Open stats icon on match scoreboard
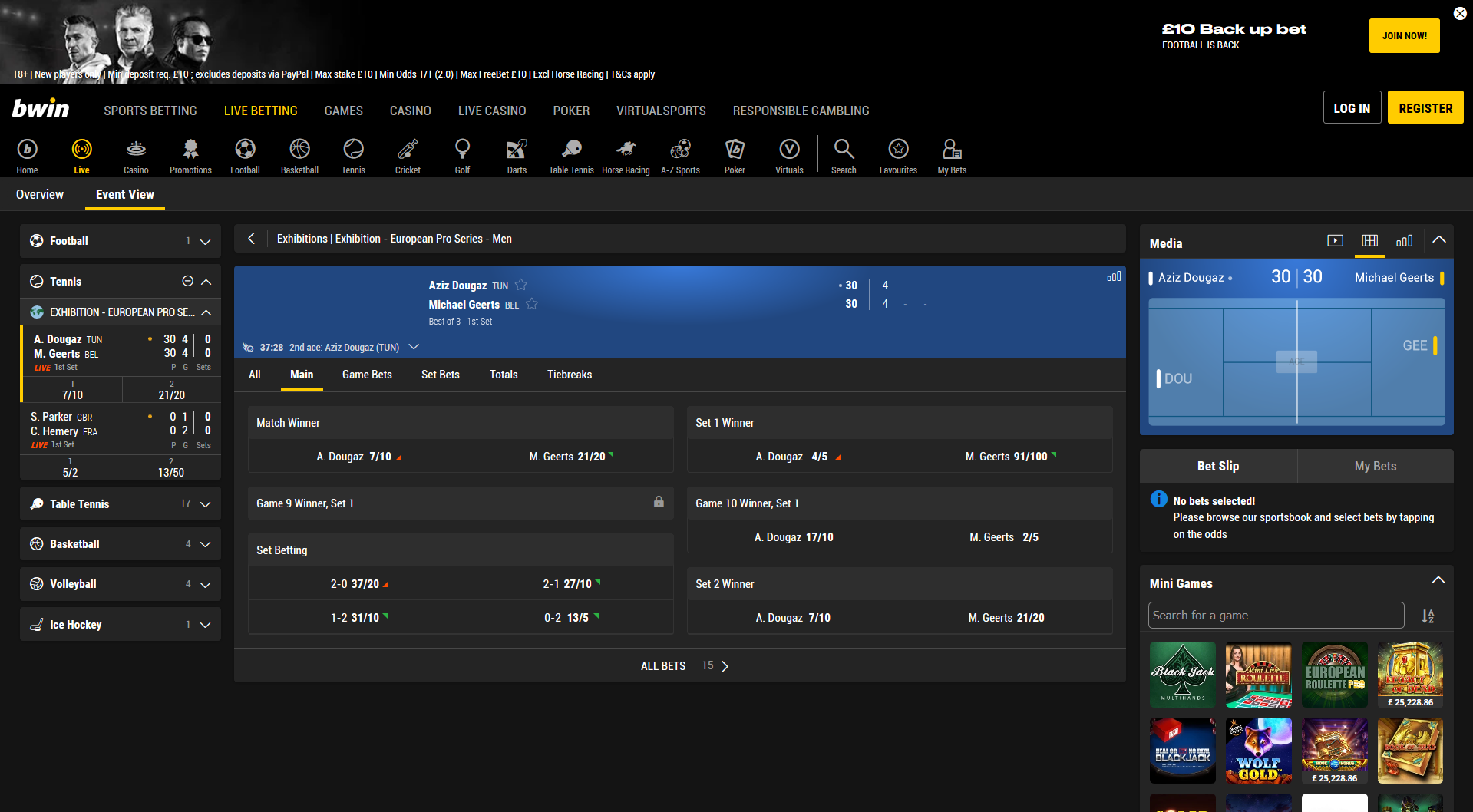Screen dimensions: 1473x812 point(1114,276)
